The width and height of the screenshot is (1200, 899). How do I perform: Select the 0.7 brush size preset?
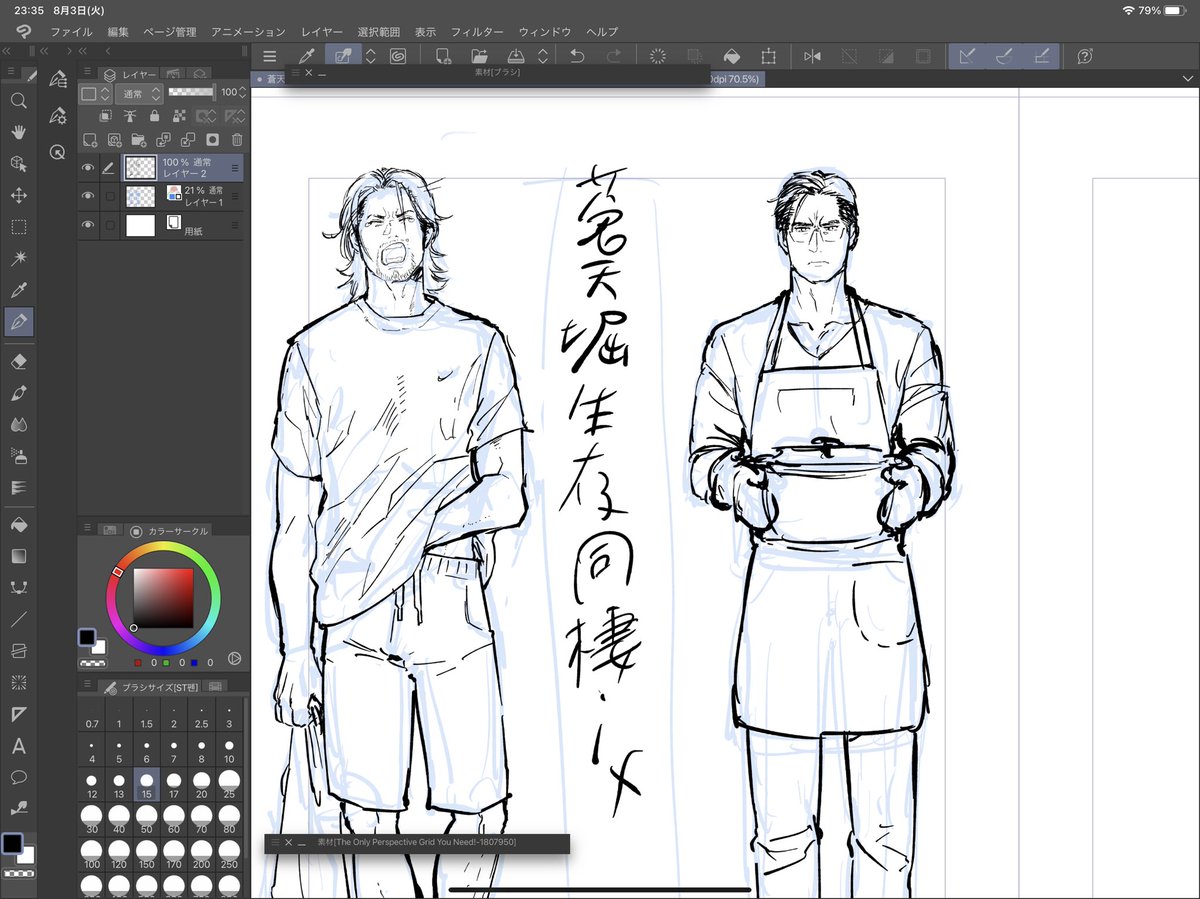(92, 715)
